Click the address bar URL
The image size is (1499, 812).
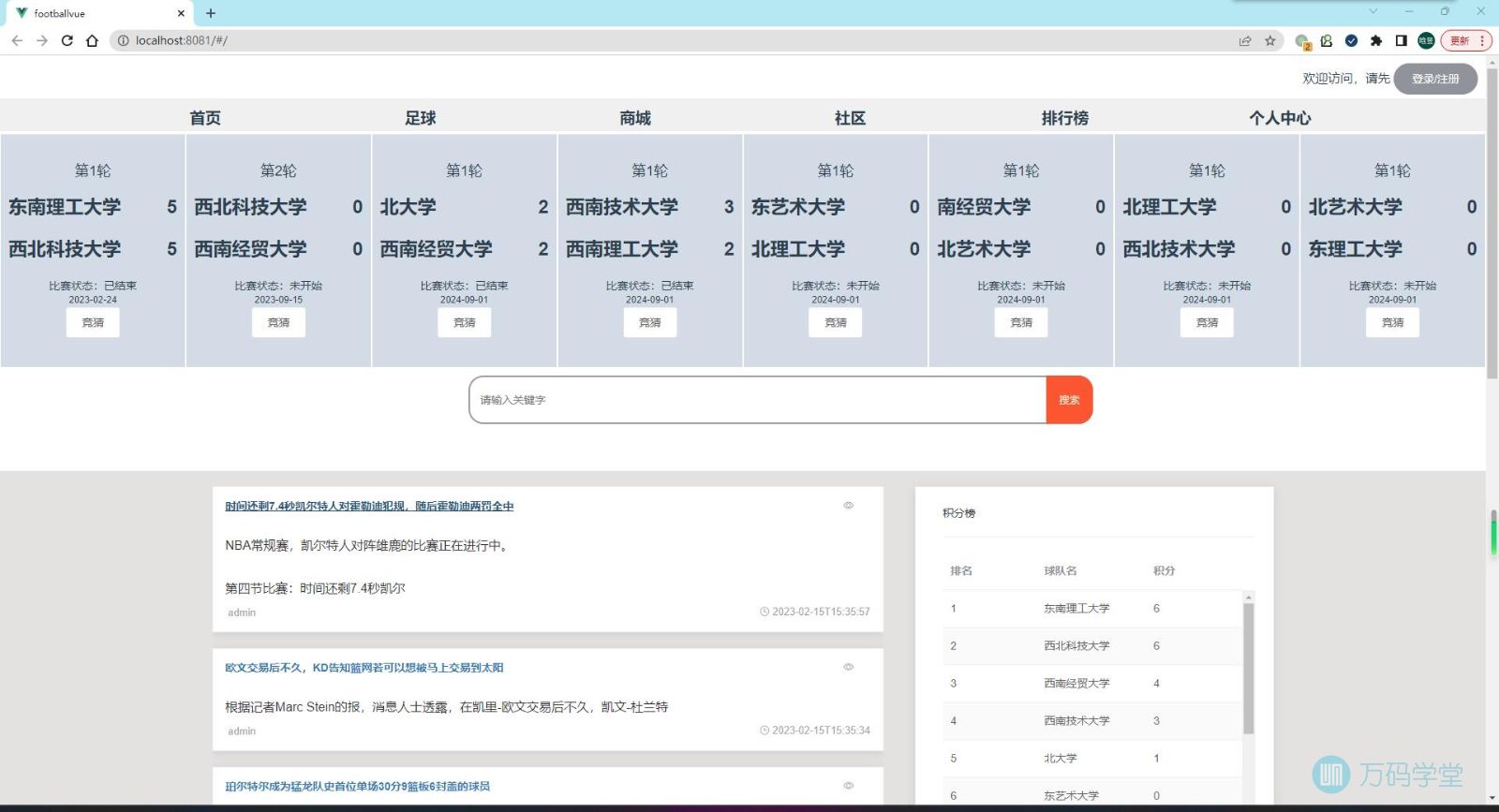[x=181, y=40]
